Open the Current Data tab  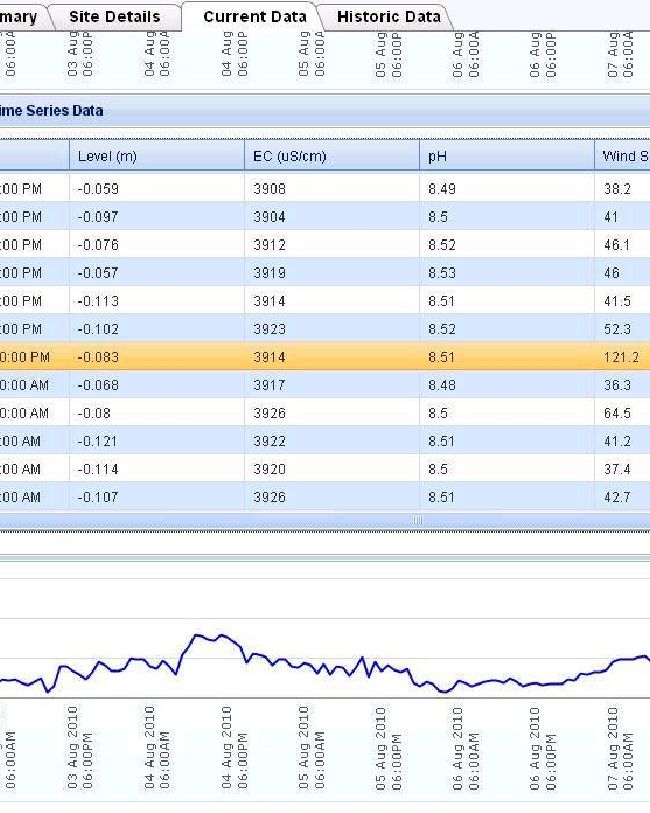click(255, 17)
